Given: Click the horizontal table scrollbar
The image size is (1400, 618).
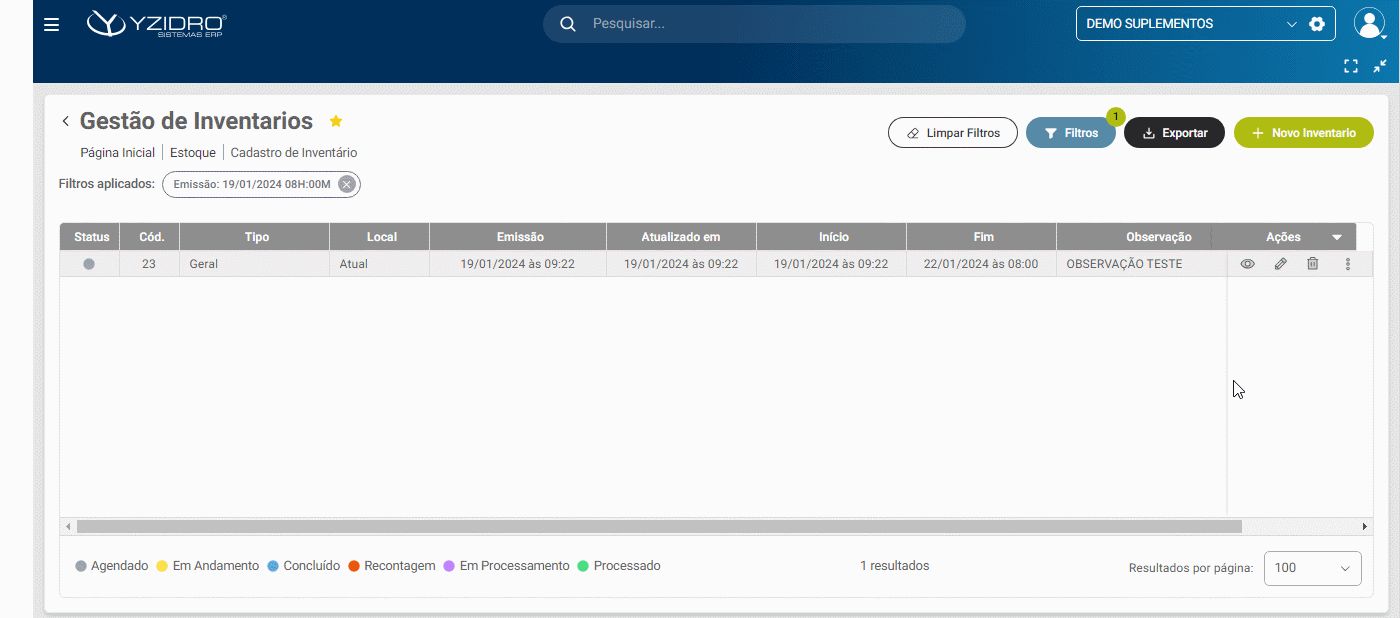Looking at the screenshot, I should coord(658,526).
